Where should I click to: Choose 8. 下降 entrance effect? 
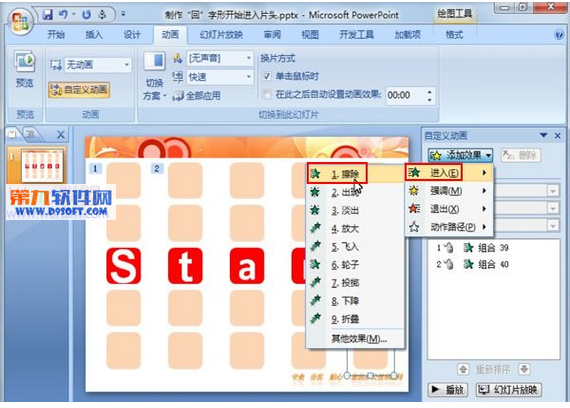355,301
